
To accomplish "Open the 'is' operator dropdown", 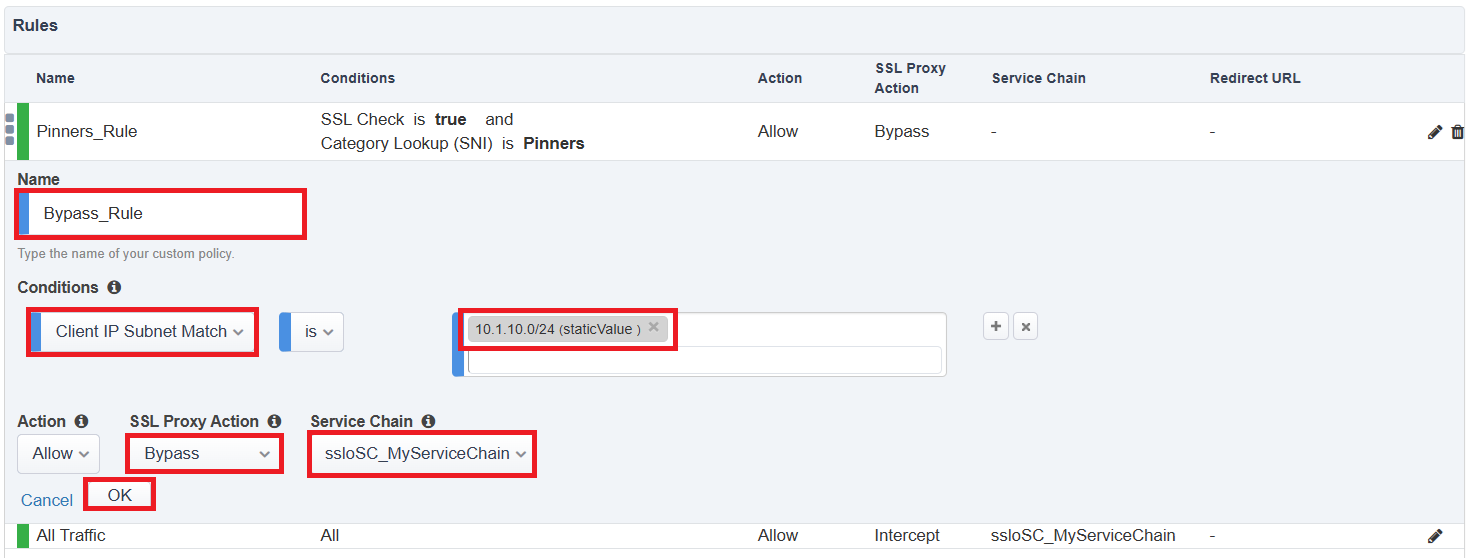I will (311, 332).
